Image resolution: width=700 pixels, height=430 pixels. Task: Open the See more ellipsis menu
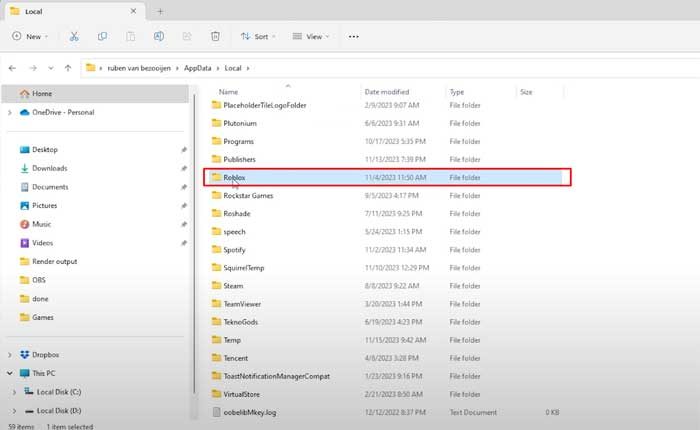353,36
